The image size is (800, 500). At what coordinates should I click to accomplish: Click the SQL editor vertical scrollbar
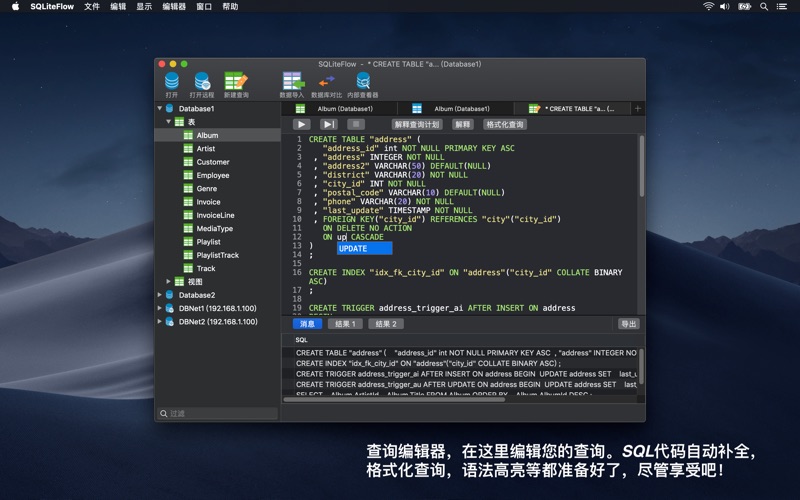[x=641, y=166]
